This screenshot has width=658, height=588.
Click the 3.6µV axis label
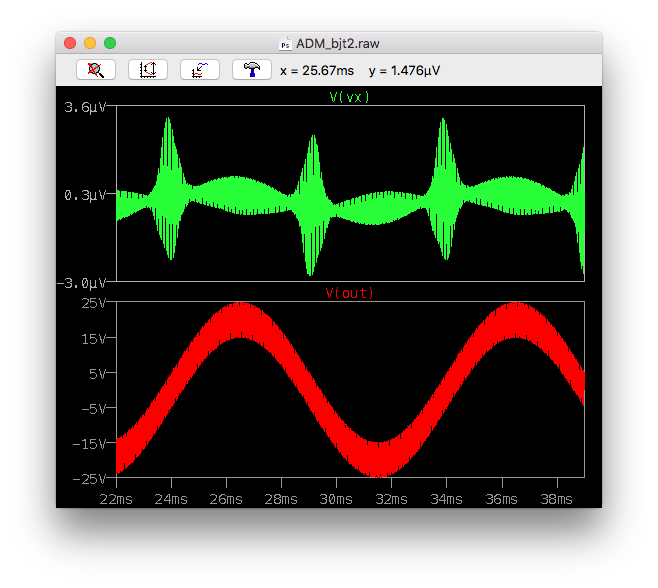[x=85, y=107]
